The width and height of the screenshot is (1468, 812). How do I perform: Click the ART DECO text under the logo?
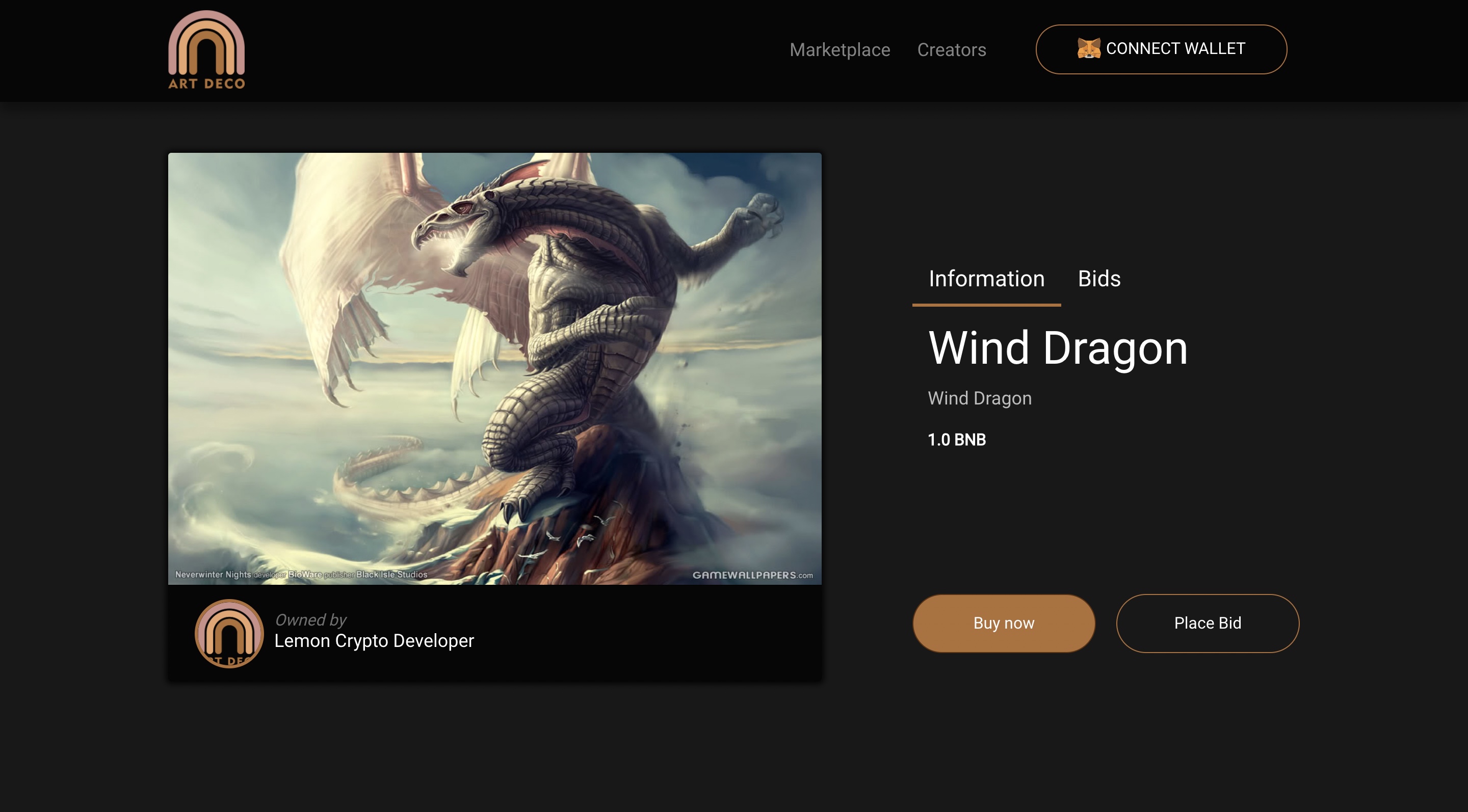pyautogui.click(x=206, y=84)
